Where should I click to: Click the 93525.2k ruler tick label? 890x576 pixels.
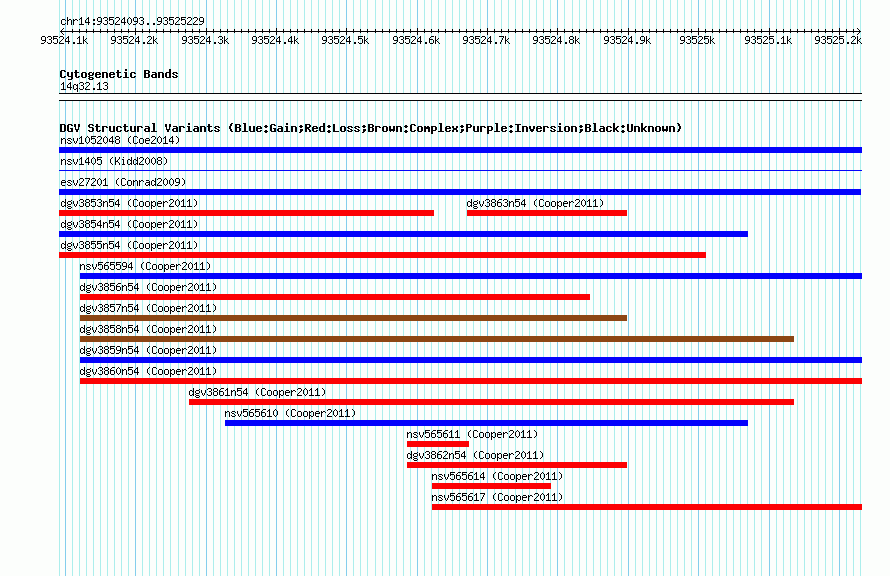838,40
